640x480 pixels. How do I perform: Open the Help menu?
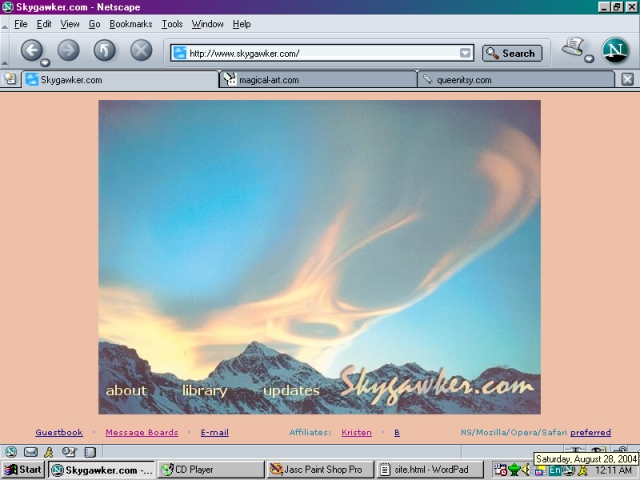pyautogui.click(x=242, y=24)
